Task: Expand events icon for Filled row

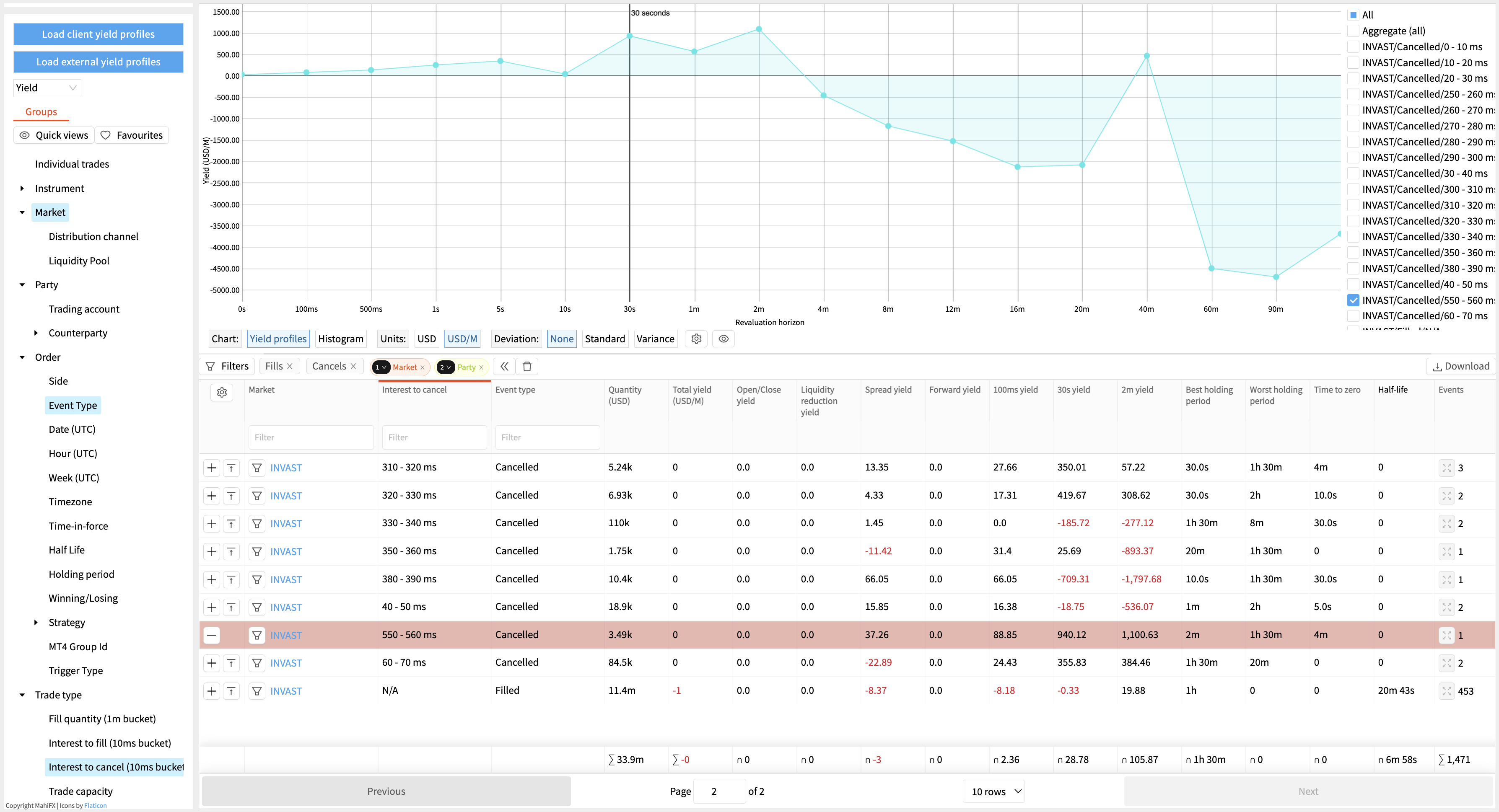Action: [x=1447, y=691]
